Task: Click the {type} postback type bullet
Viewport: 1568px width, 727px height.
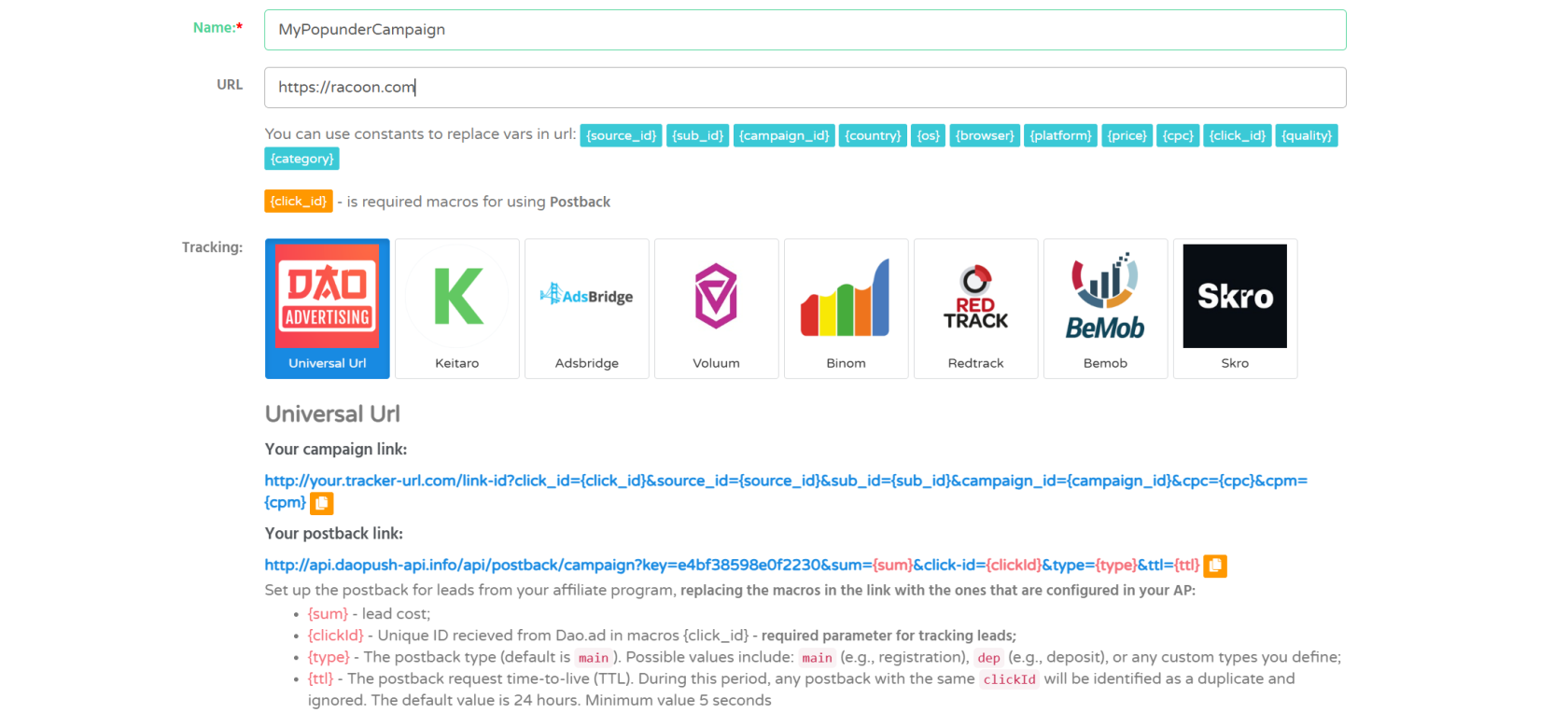Action: pyautogui.click(x=824, y=657)
